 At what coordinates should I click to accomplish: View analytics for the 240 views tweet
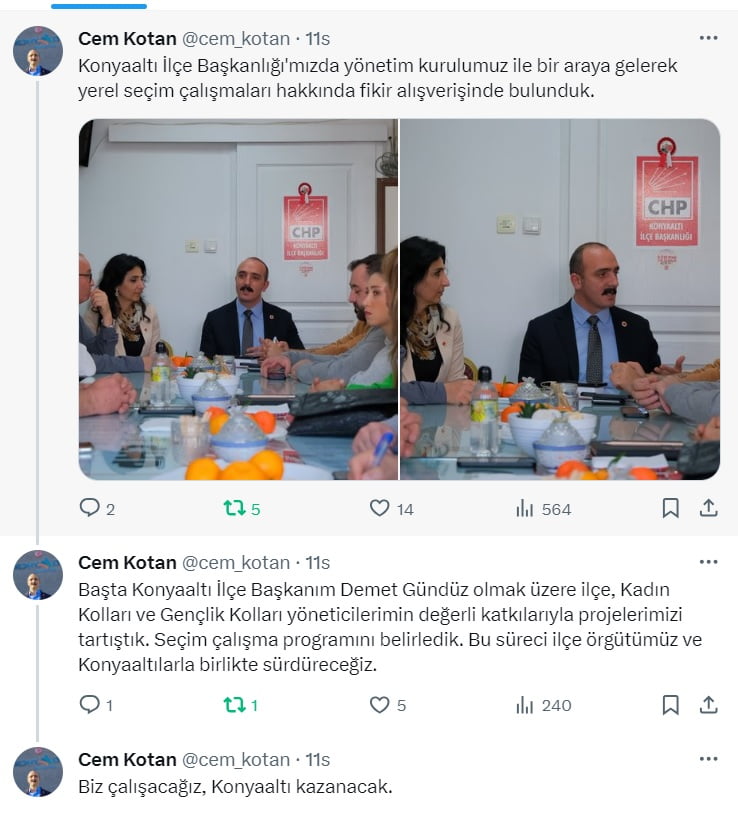point(525,705)
